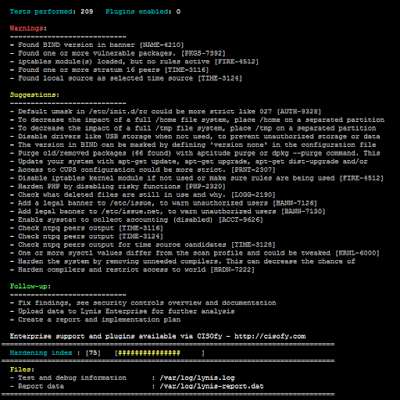The width and height of the screenshot is (400, 400).
Task: Select the vulnerable packages warning PKGS-7392
Action: (x=118, y=53)
